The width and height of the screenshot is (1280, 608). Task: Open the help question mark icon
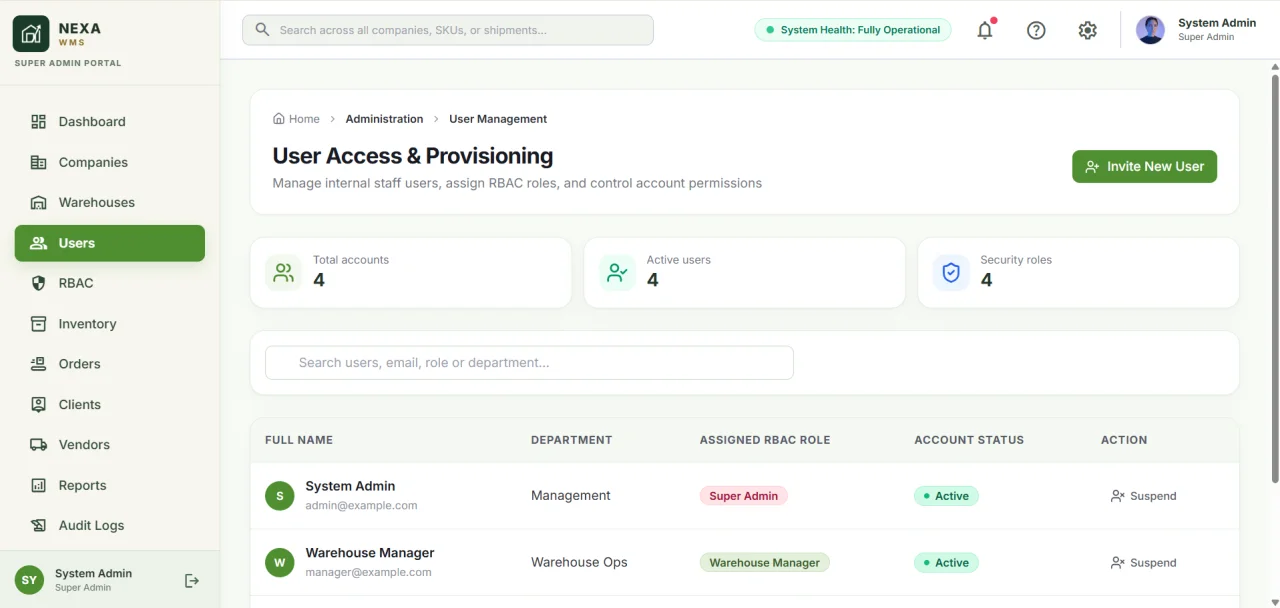click(1036, 30)
